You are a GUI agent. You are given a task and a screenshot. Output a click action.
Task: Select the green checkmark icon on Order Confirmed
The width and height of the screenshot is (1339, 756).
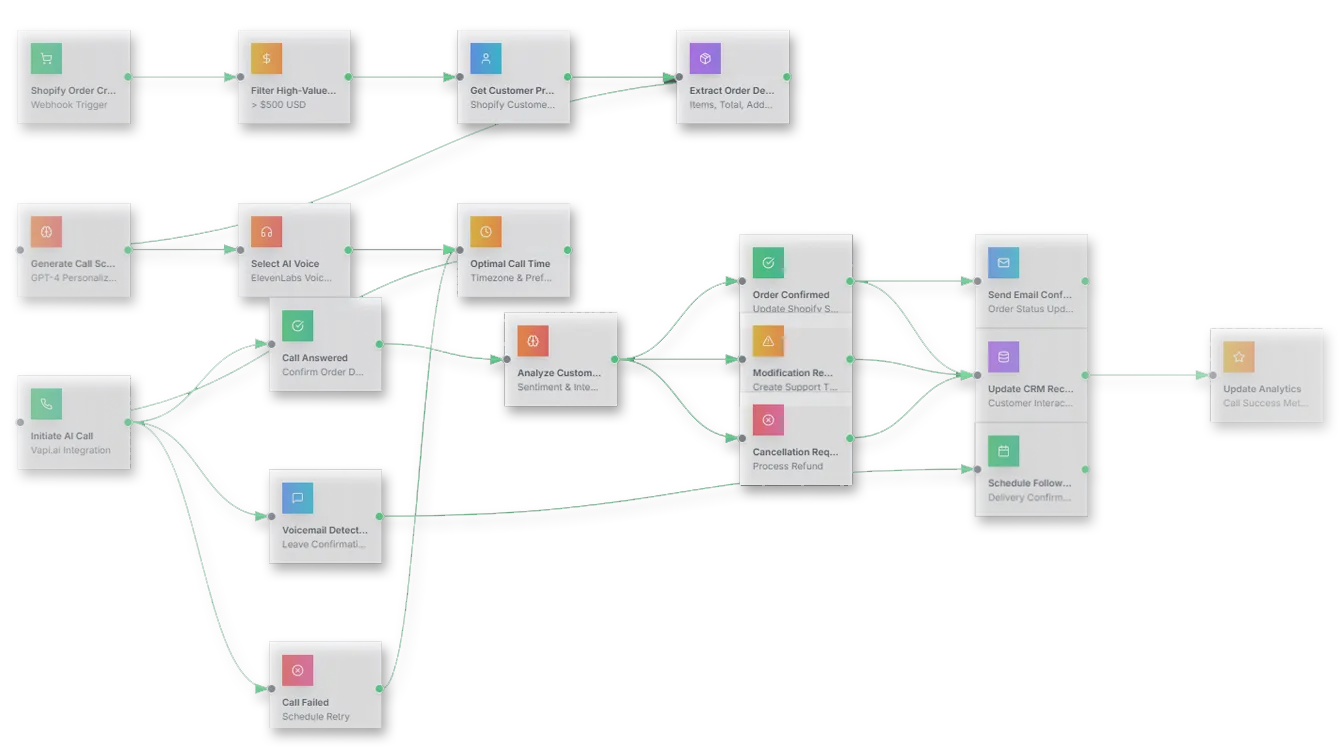click(766, 262)
